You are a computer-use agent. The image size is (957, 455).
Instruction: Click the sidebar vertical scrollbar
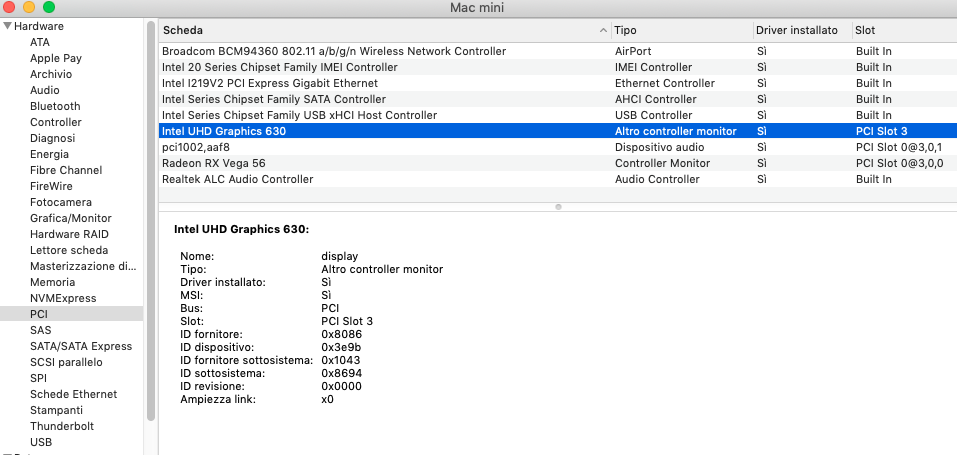click(x=151, y=220)
